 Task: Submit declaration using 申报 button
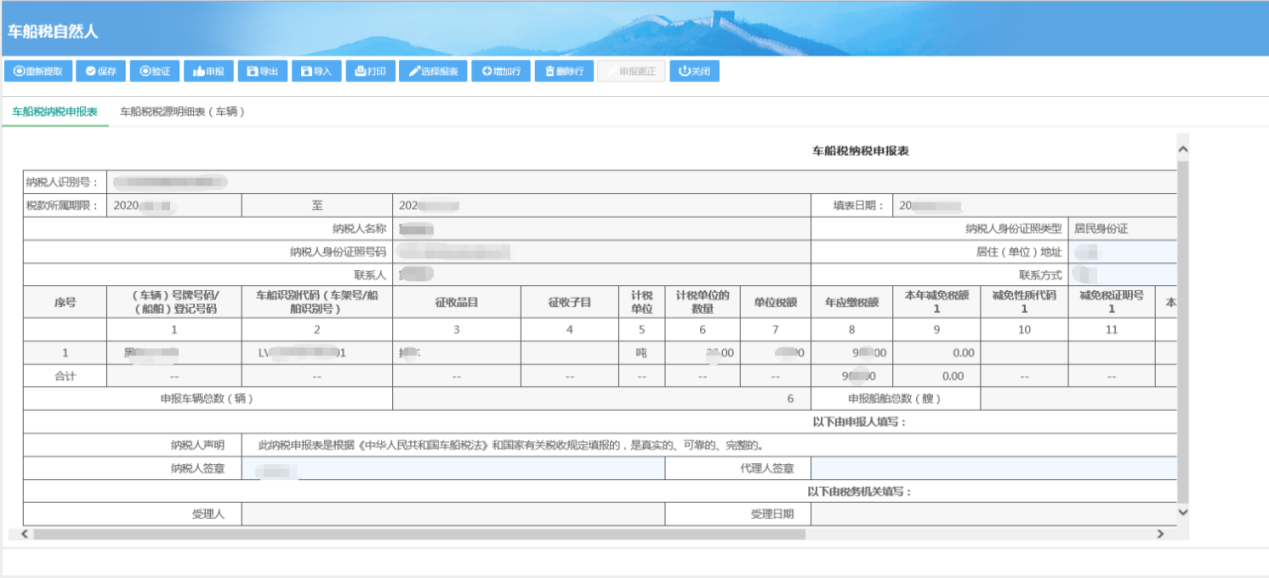[x=209, y=71]
